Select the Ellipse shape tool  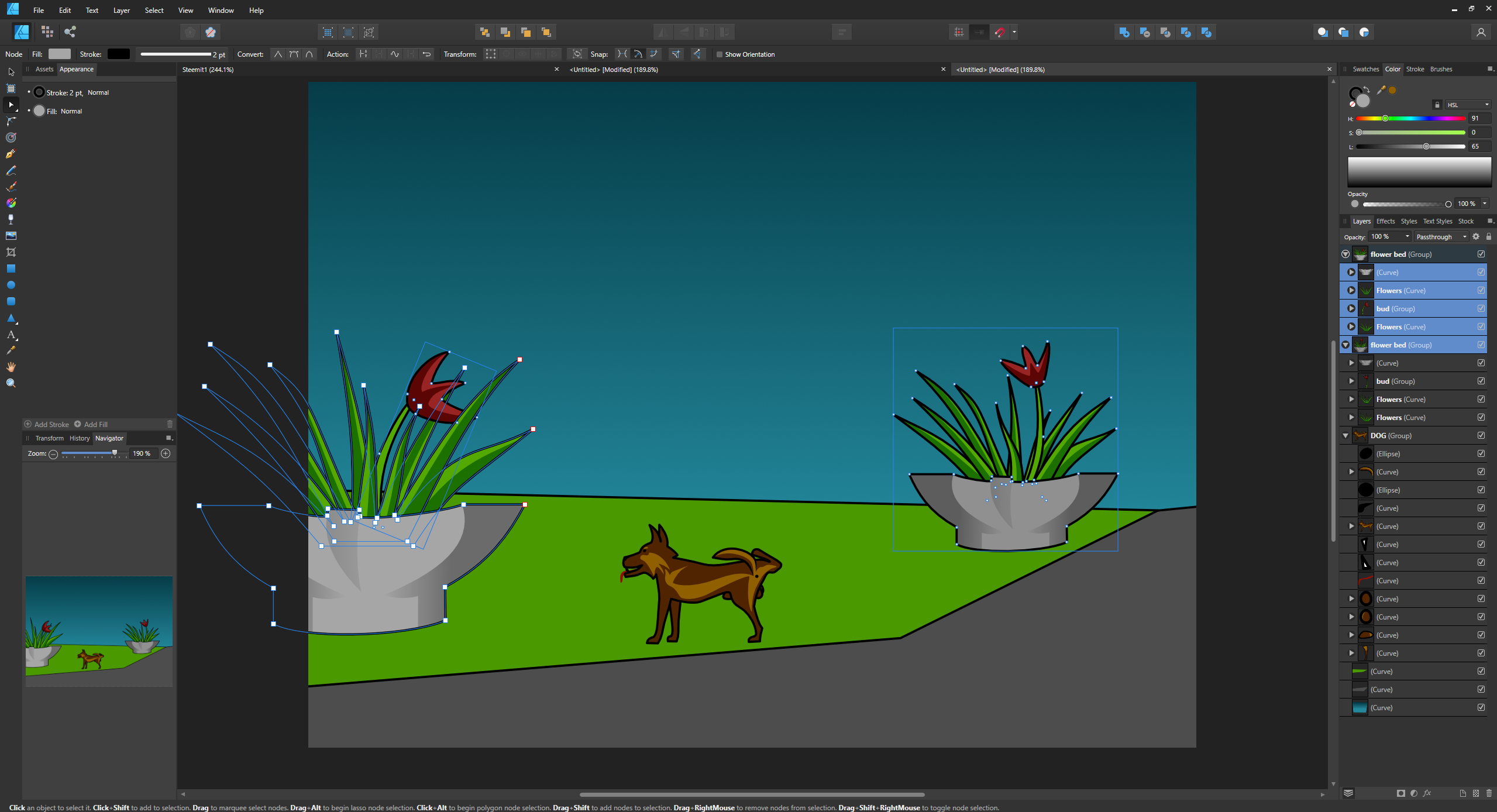pyautogui.click(x=11, y=285)
